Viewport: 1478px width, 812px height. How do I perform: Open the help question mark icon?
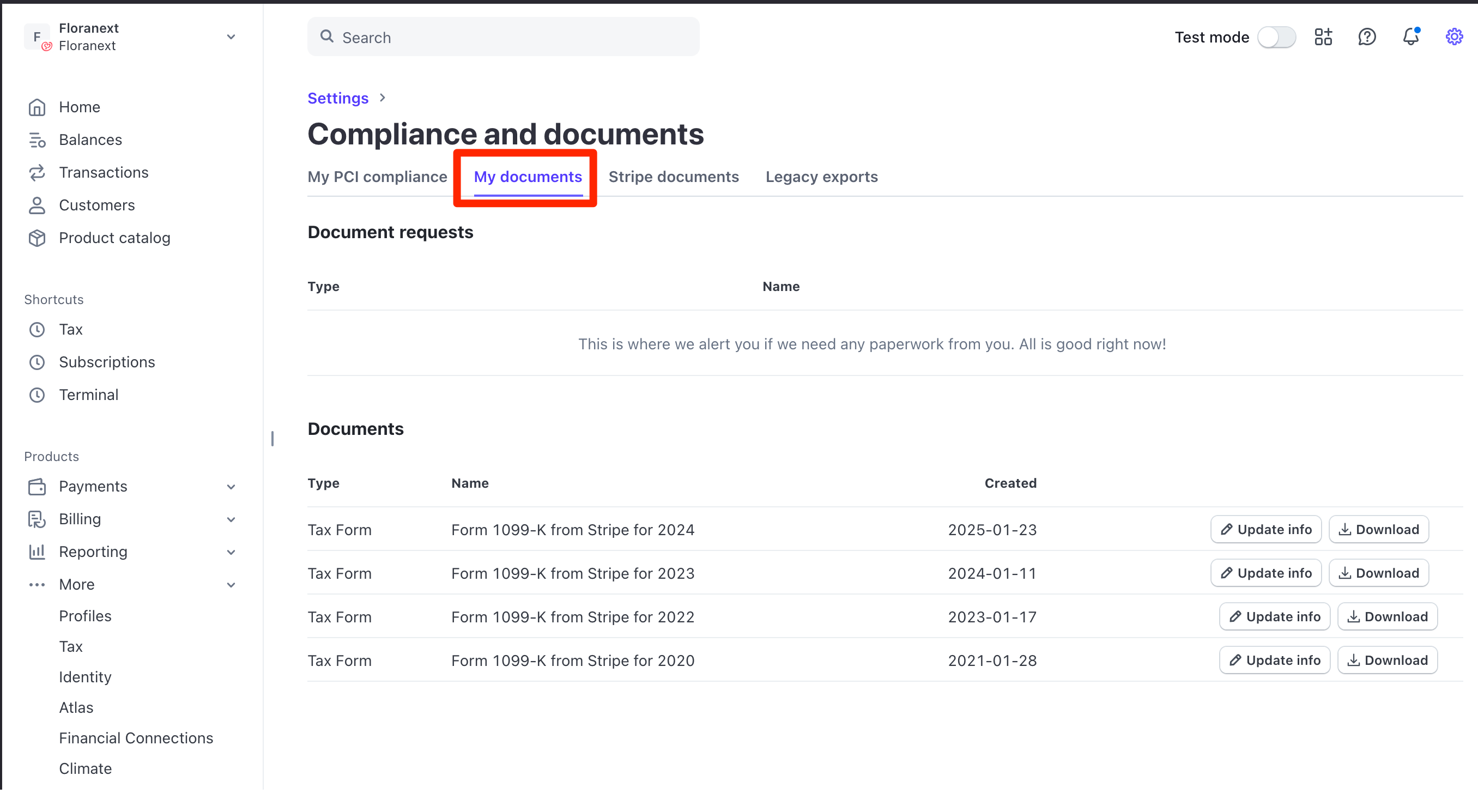(1367, 37)
